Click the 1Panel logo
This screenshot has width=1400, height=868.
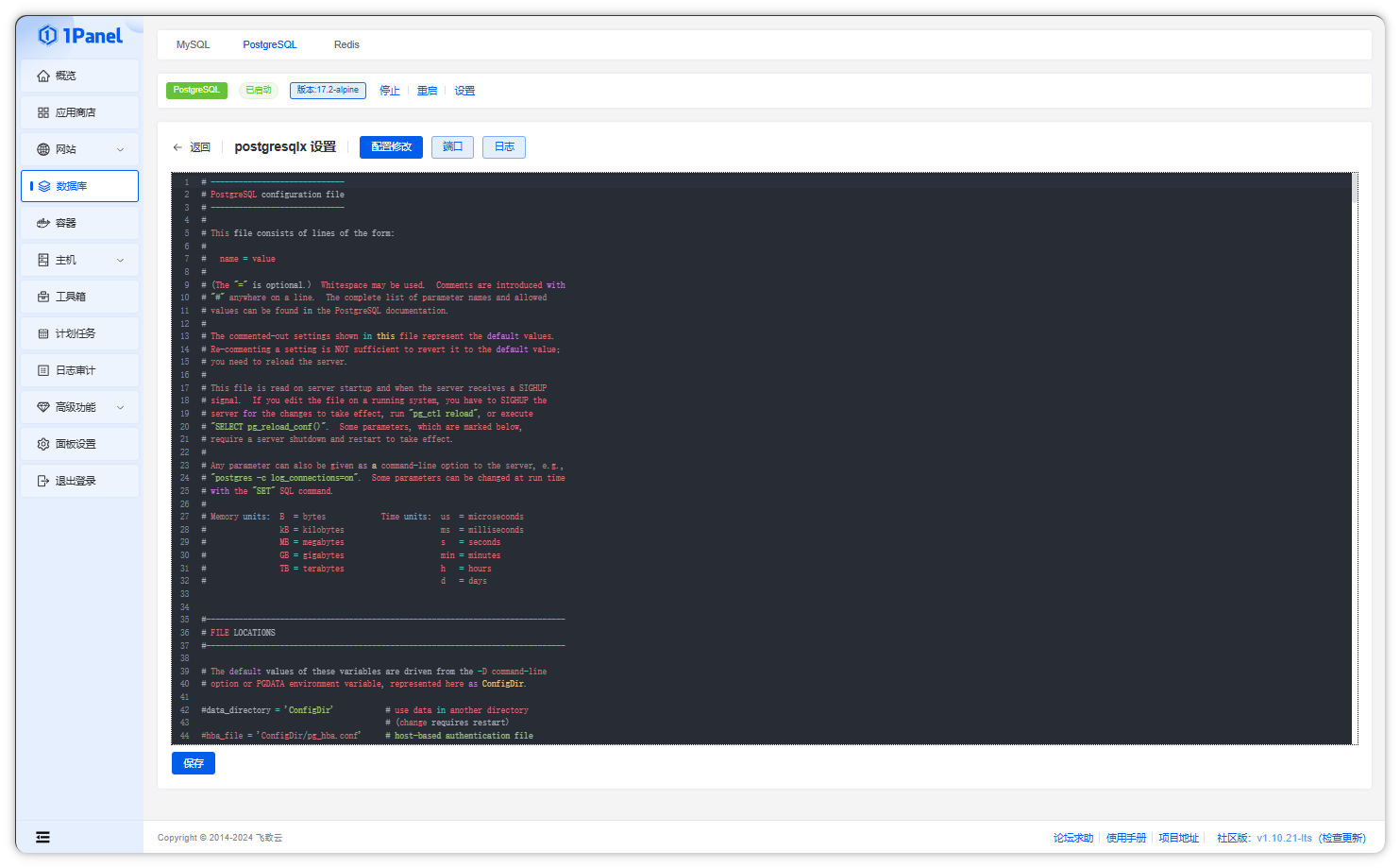tap(80, 36)
